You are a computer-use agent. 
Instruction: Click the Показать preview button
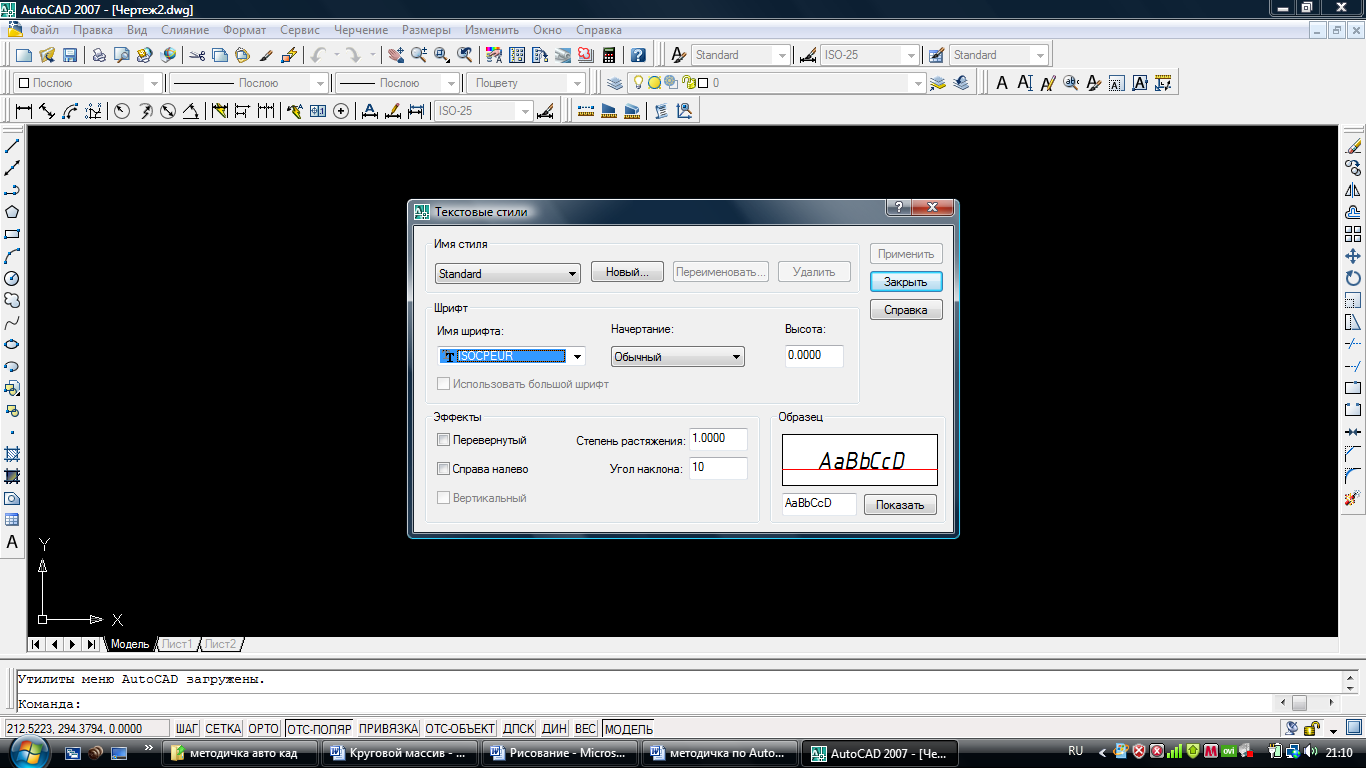[x=900, y=505]
